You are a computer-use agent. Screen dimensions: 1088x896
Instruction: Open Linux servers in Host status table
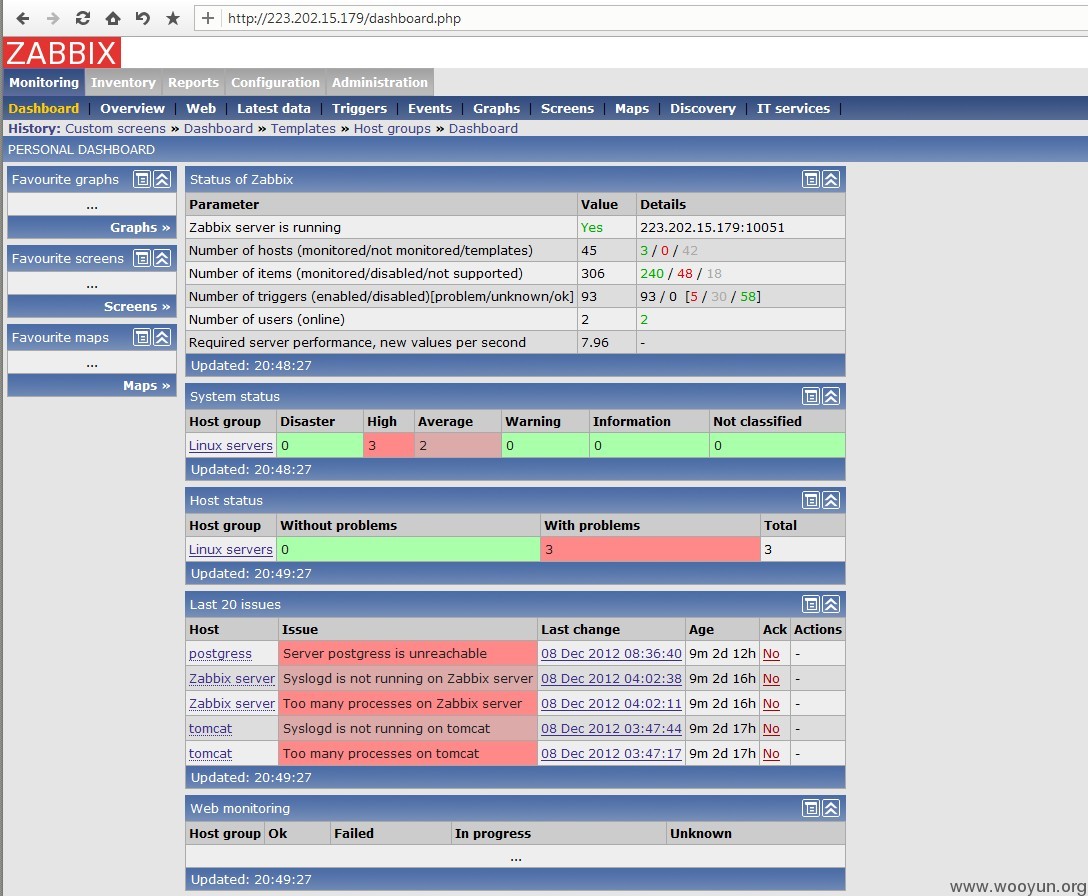point(230,550)
